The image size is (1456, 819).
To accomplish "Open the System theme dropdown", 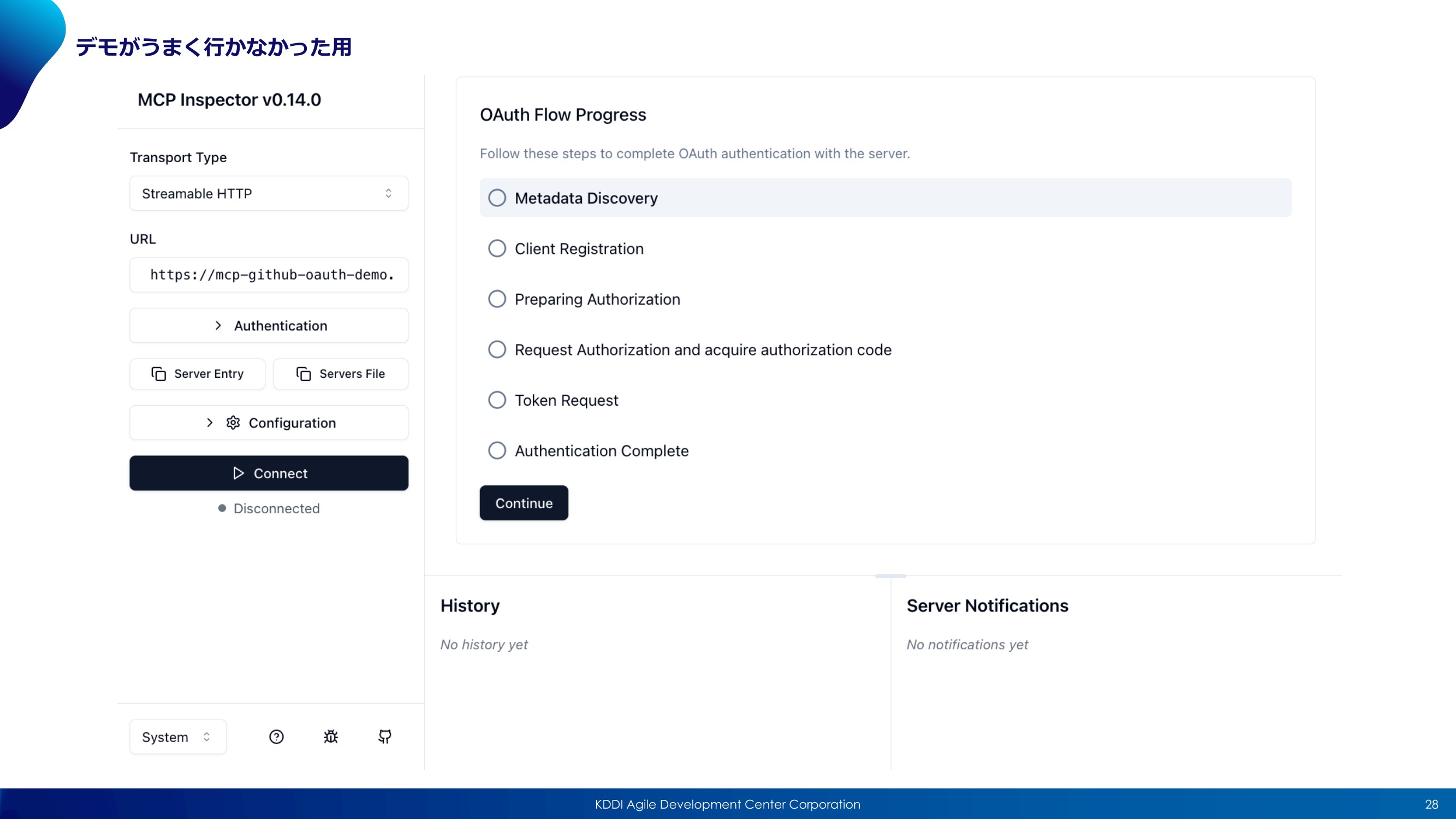I will point(178,737).
